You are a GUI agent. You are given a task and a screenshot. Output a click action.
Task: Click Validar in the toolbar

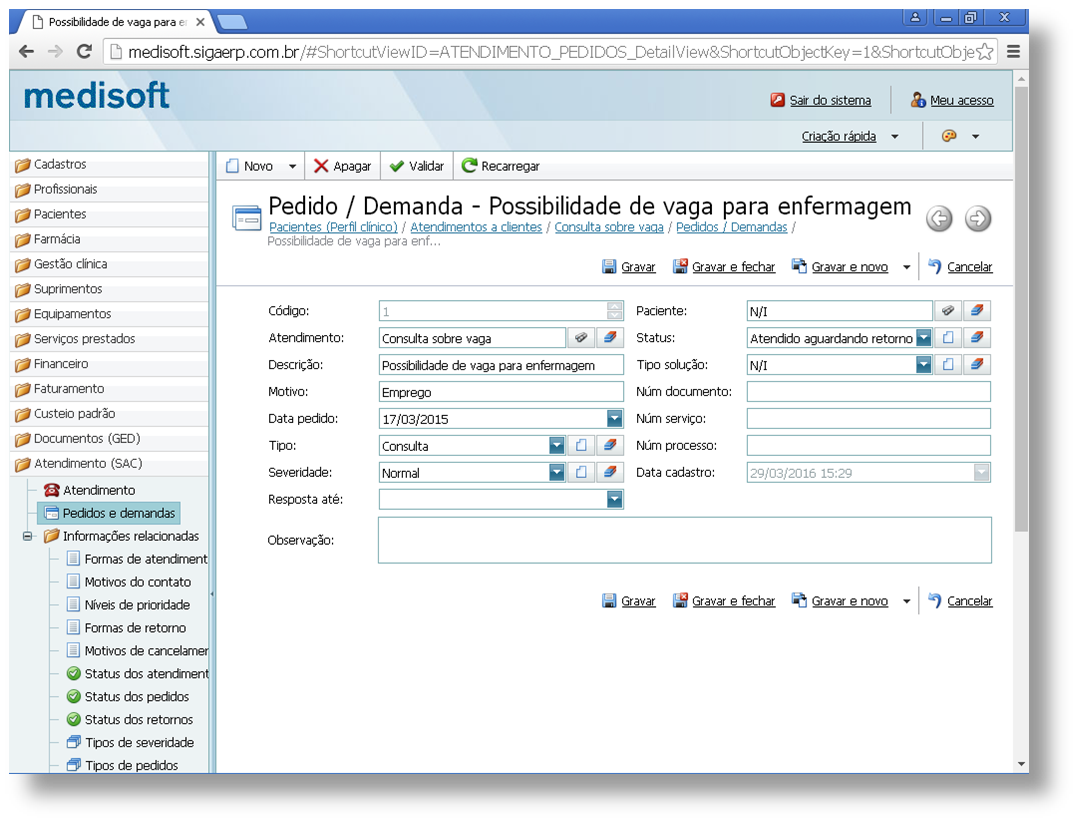click(x=417, y=166)
